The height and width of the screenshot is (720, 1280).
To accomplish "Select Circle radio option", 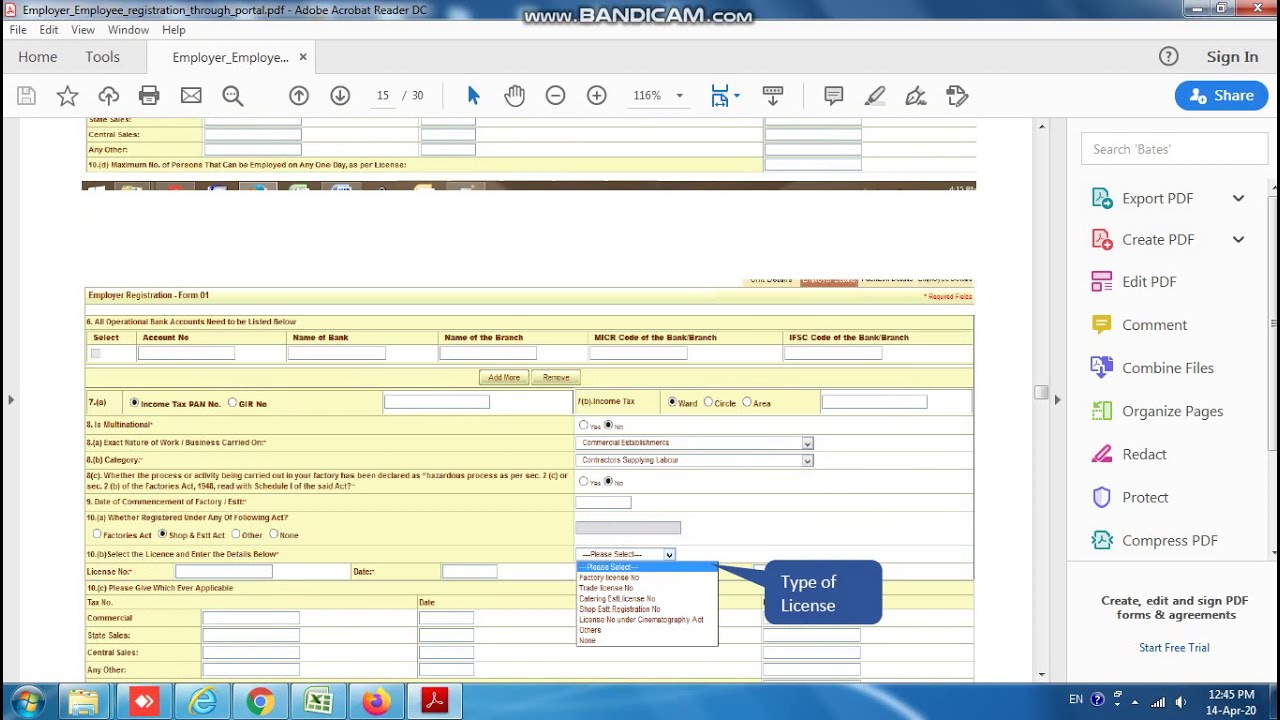I will tap(709, 402).
